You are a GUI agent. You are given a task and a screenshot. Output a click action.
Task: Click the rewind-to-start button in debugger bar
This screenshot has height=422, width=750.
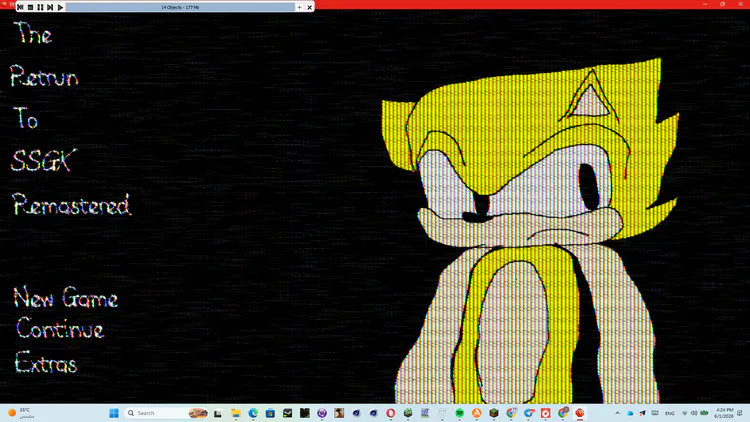(x=20, y=7)
